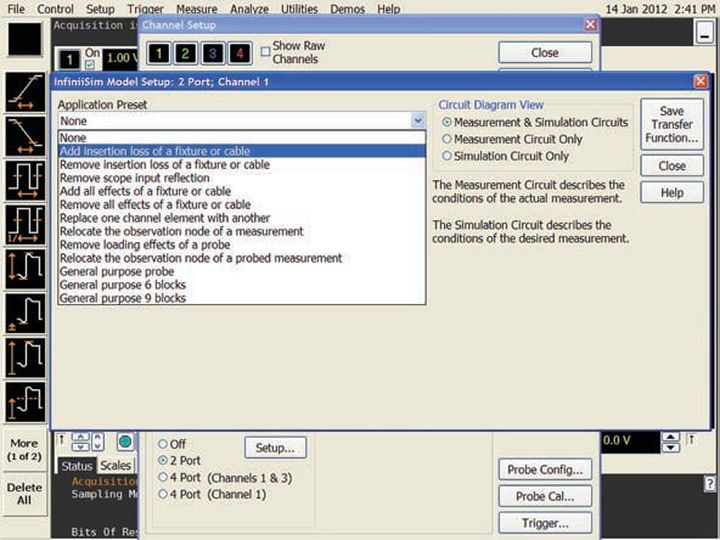
Task: Select the period measurement icon
Action: [25, 180]
